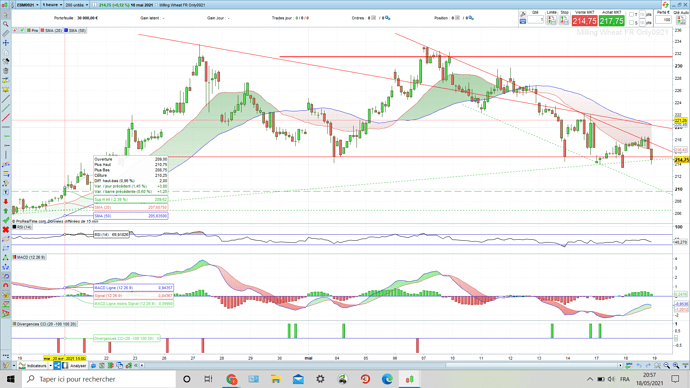Open the Limite order icon

point(551,20)
